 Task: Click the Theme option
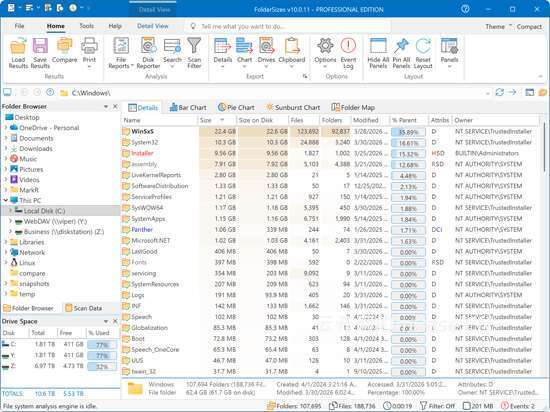tap(495, 27)
